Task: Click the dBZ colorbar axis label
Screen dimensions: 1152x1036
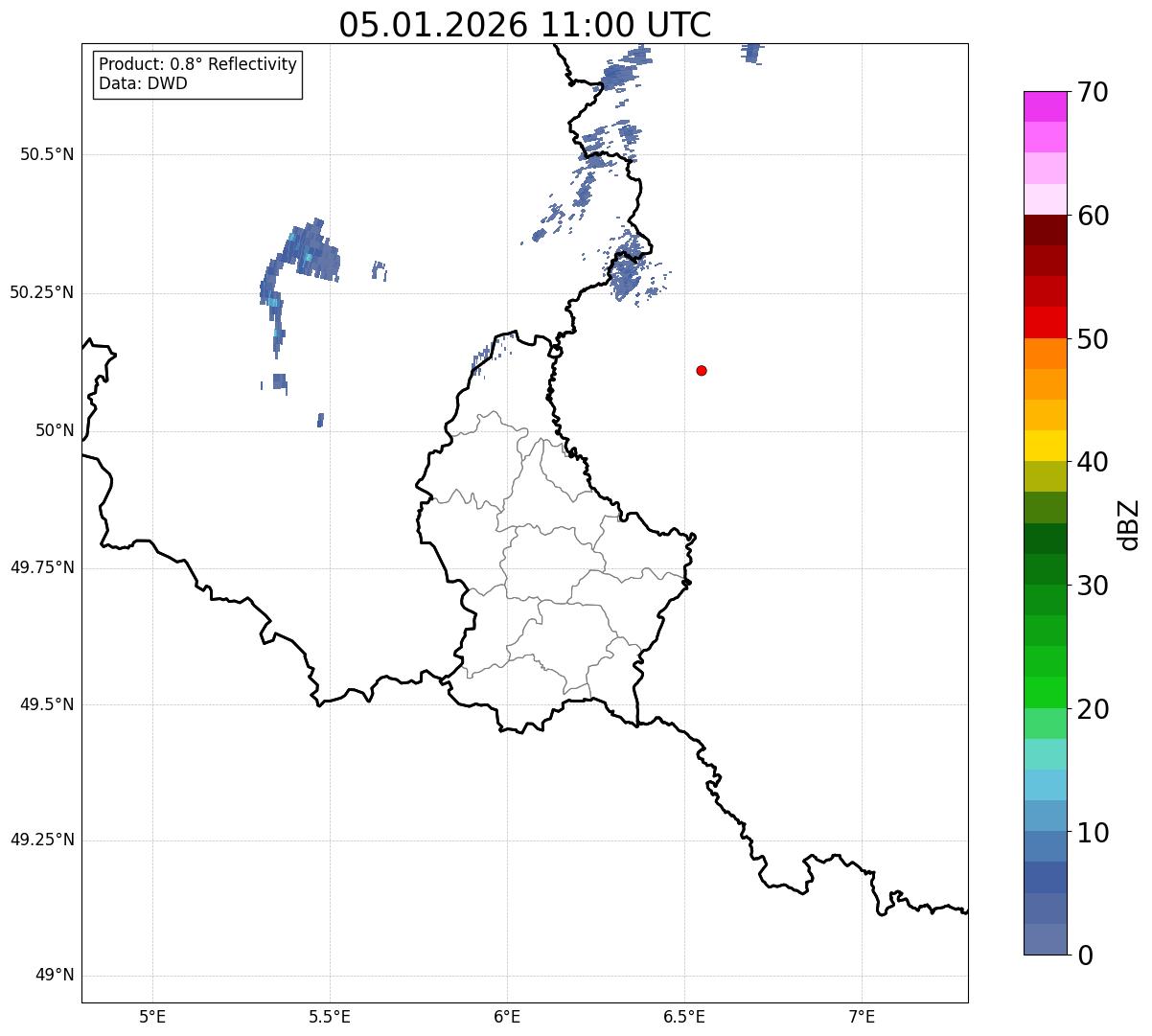Action: coord(1128,524)
